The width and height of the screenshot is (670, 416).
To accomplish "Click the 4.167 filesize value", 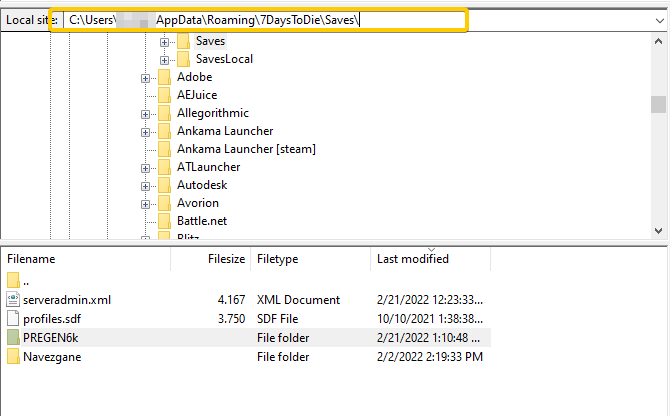I will pos(231,300).
